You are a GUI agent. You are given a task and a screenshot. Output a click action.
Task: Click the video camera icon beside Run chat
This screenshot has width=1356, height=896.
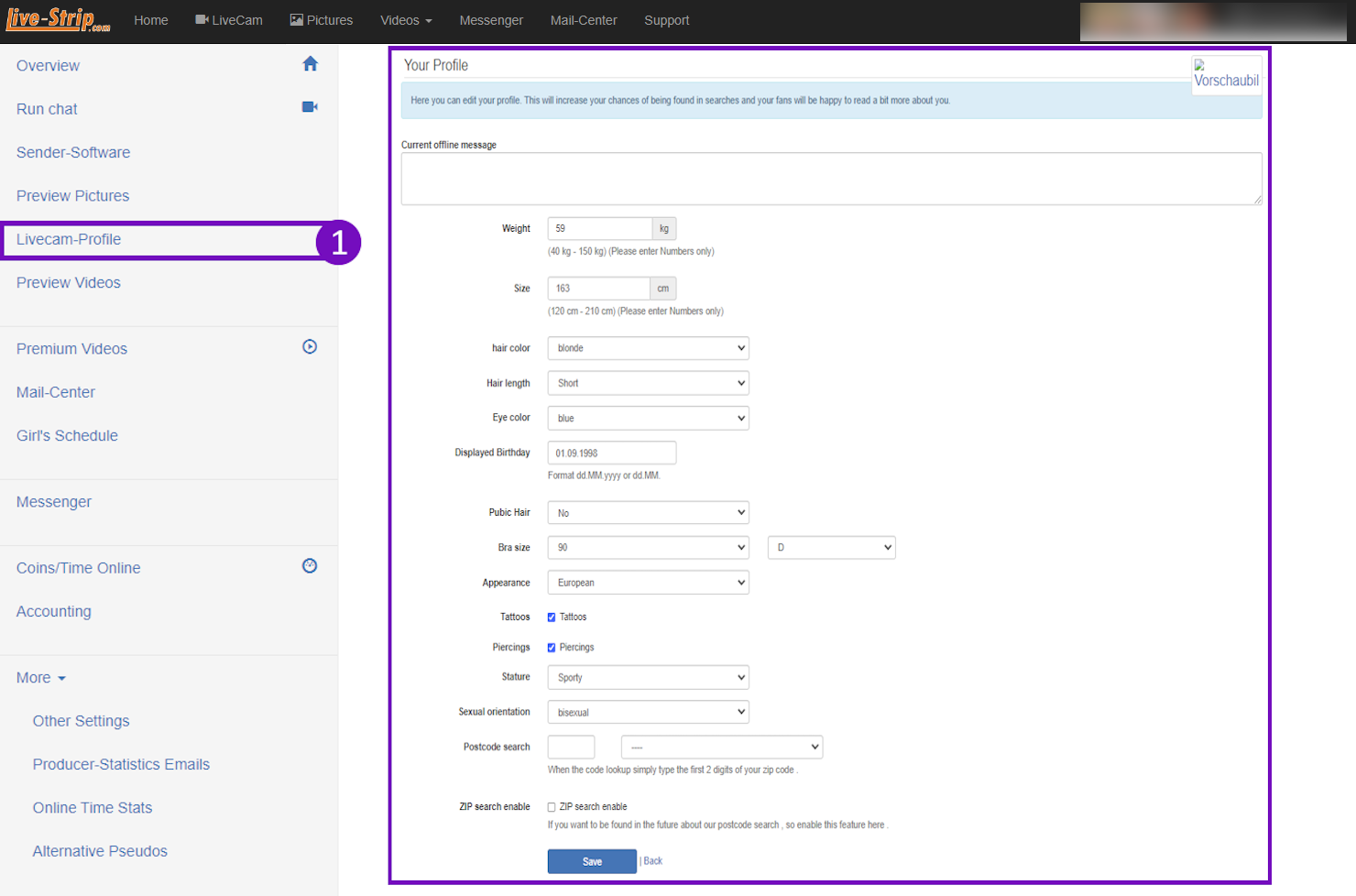pyautogui.click(x=310, y=107)
